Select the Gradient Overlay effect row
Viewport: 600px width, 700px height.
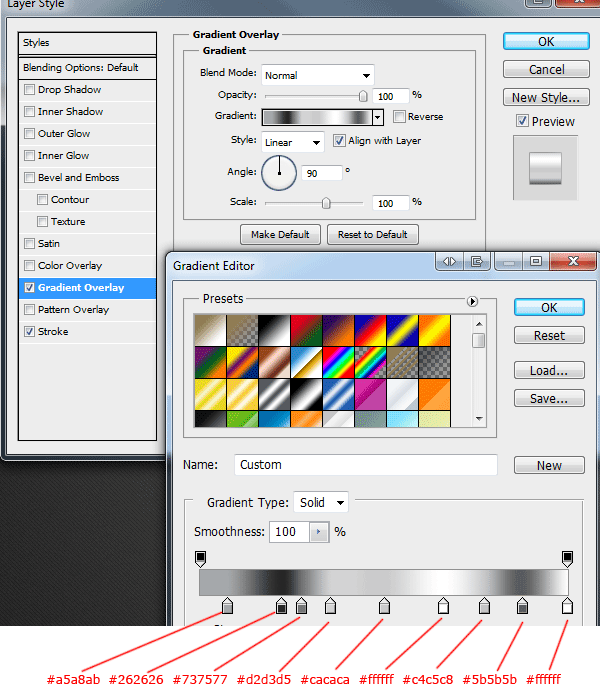[88, 288]
